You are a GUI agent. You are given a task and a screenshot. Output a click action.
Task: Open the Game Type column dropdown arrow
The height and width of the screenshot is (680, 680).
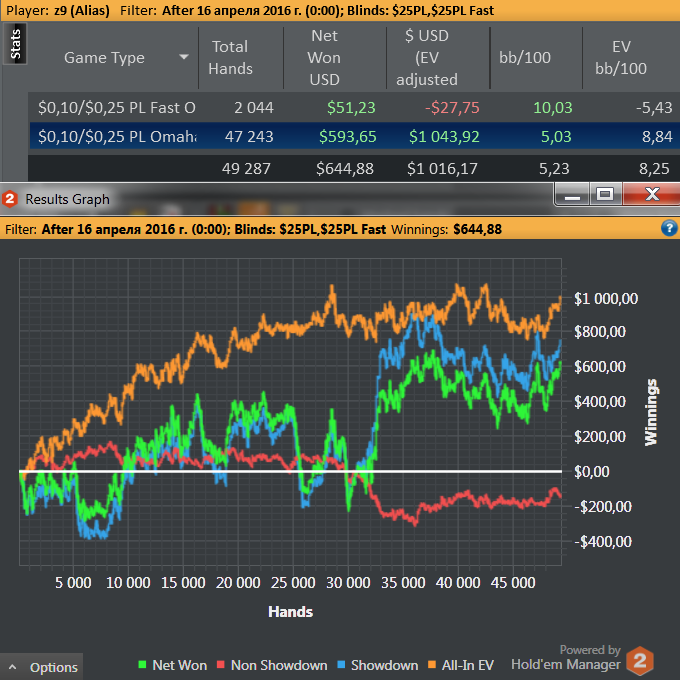[184, 57]
